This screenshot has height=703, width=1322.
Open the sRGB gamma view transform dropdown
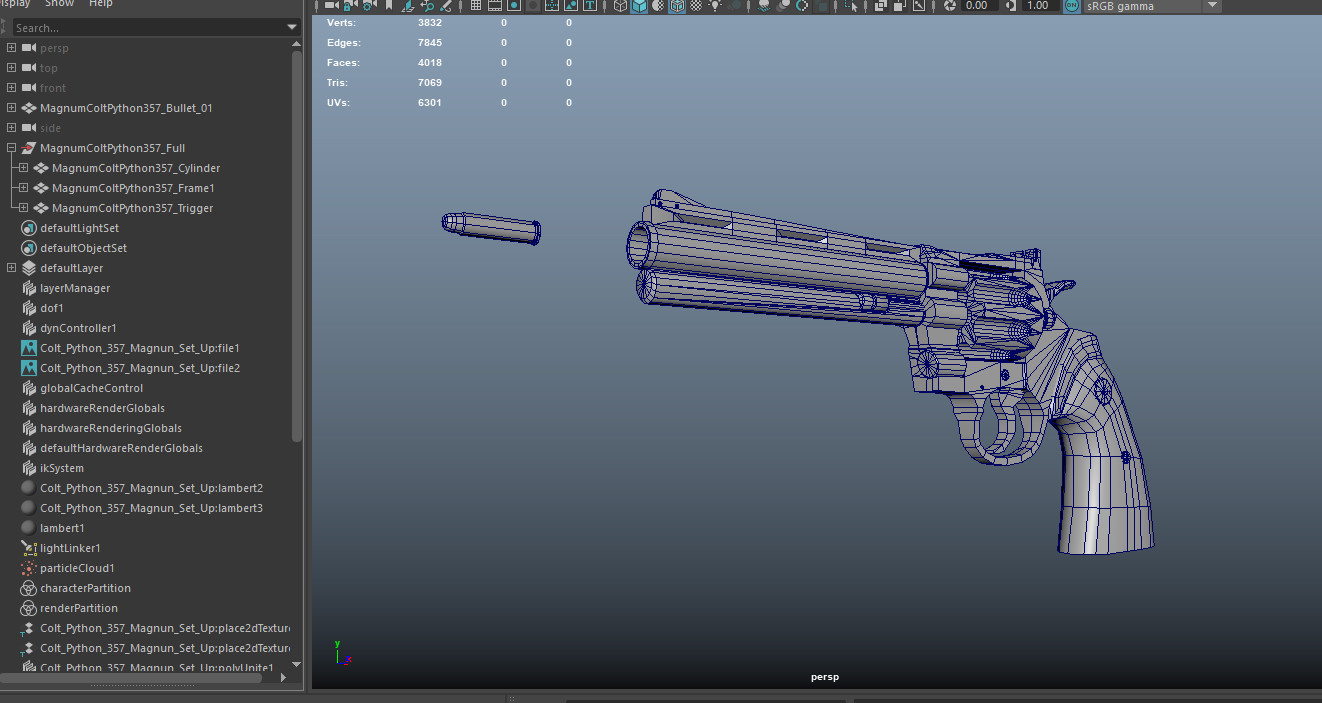[x=1211, y=6]
